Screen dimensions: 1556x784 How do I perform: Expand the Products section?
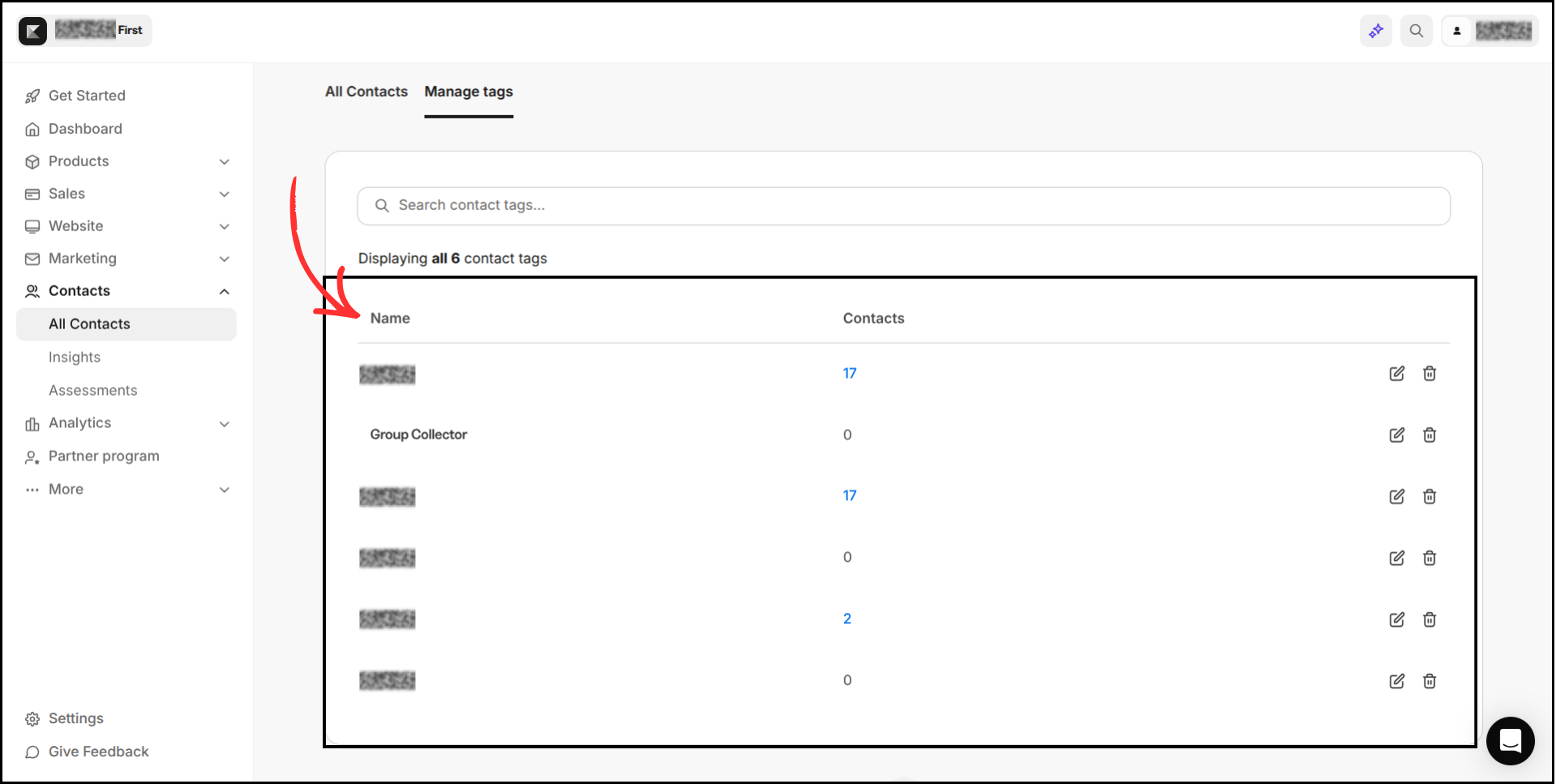click(x=224, y=161)
